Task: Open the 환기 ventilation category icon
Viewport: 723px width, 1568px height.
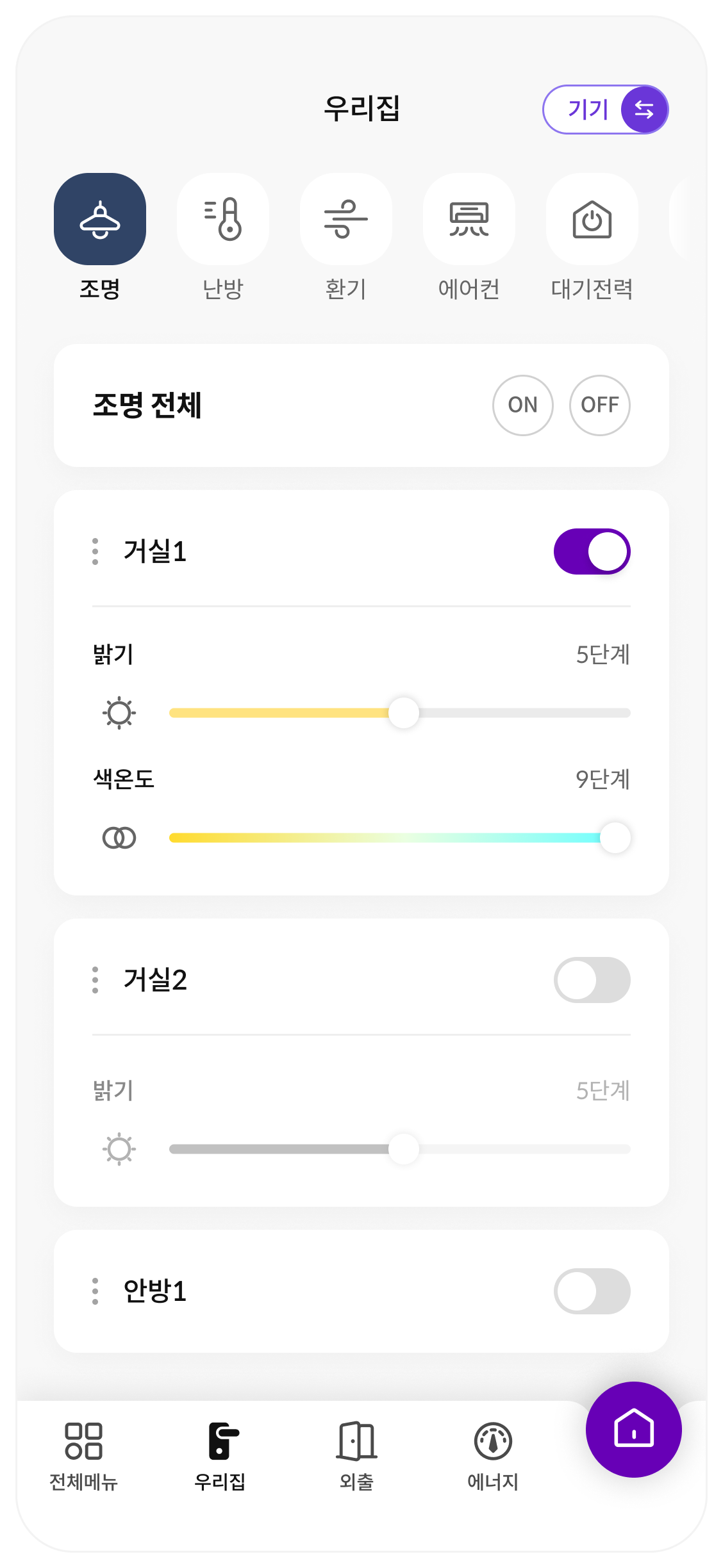Action: tap(346, 219)
